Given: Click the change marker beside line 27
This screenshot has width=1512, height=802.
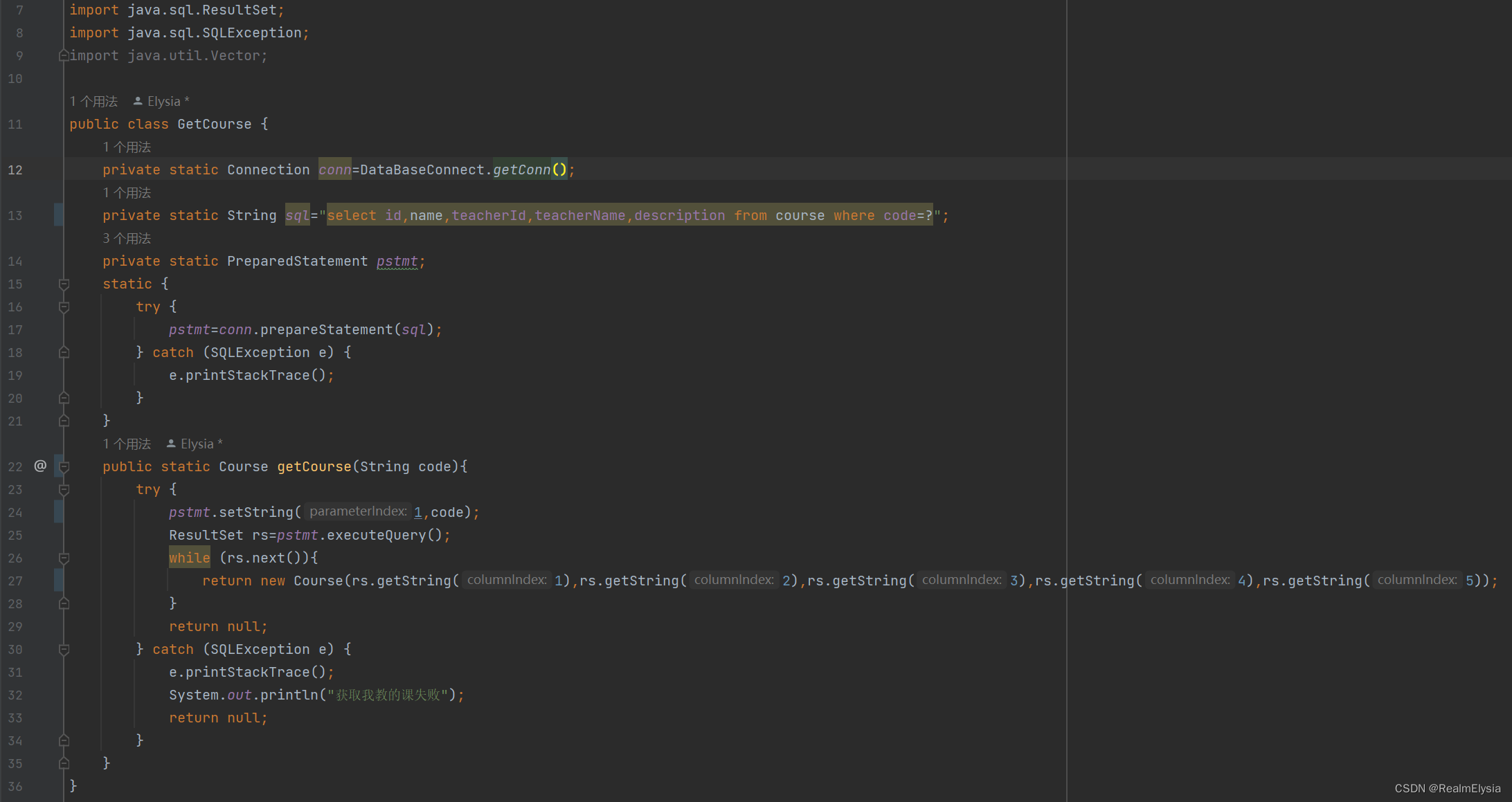Looking at the screenshot, I should (x=58, y=581).
